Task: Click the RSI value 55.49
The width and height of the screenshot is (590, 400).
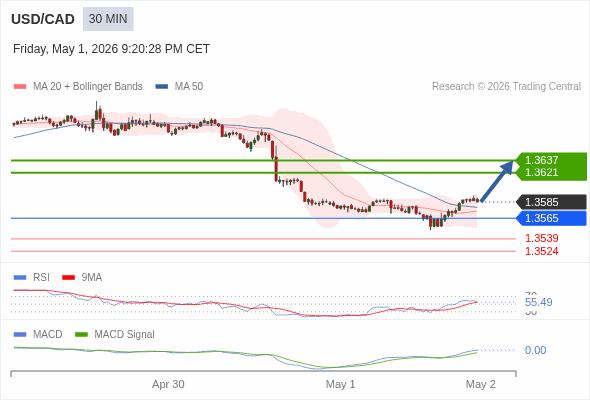Action: [x=538, y=302]
